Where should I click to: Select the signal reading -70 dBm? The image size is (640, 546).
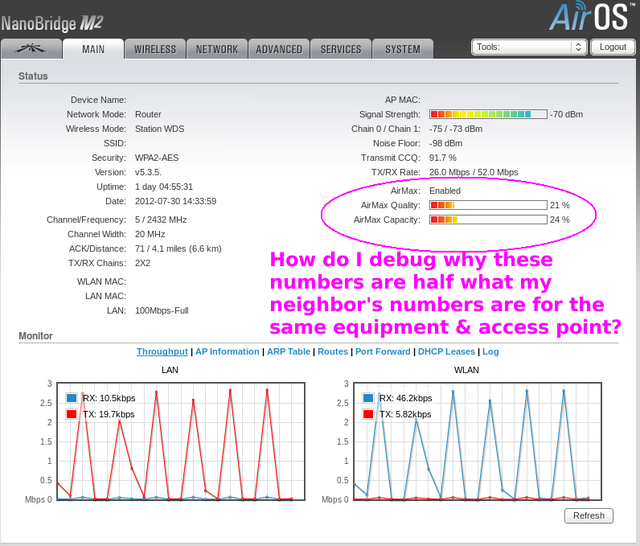567,114
